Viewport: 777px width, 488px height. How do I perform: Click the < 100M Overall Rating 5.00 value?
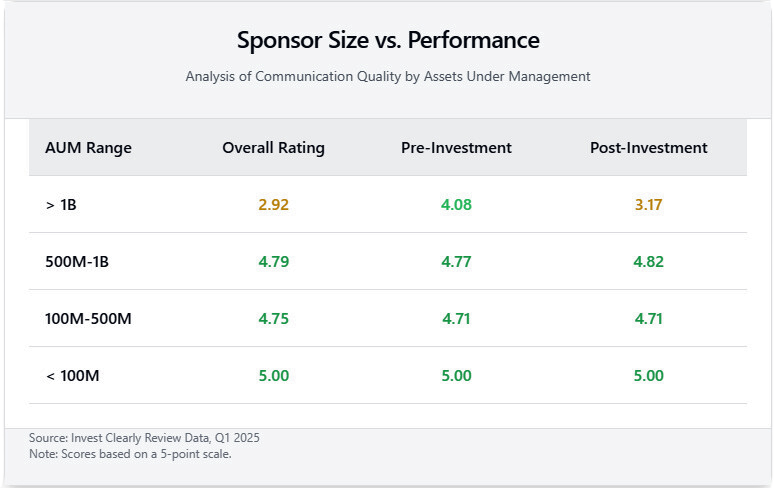point(273,376)
